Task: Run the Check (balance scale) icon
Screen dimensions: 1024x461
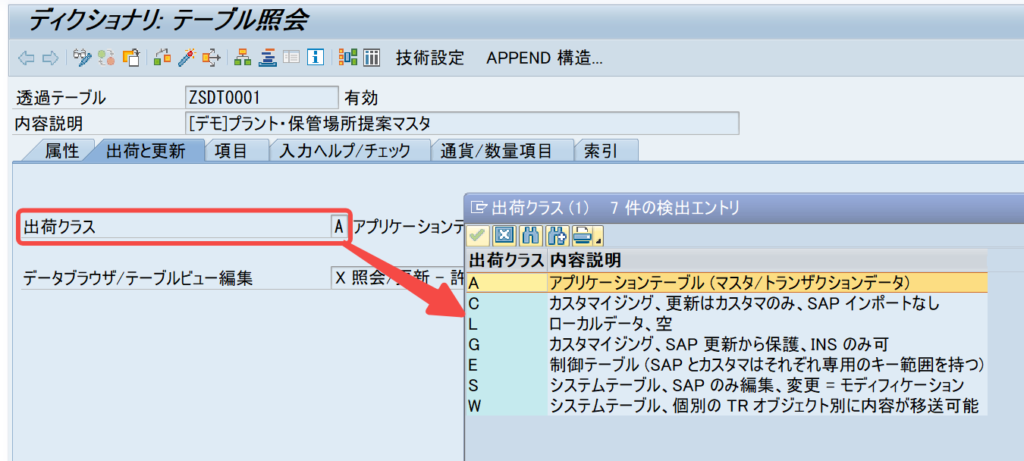Action: [163, 57]
